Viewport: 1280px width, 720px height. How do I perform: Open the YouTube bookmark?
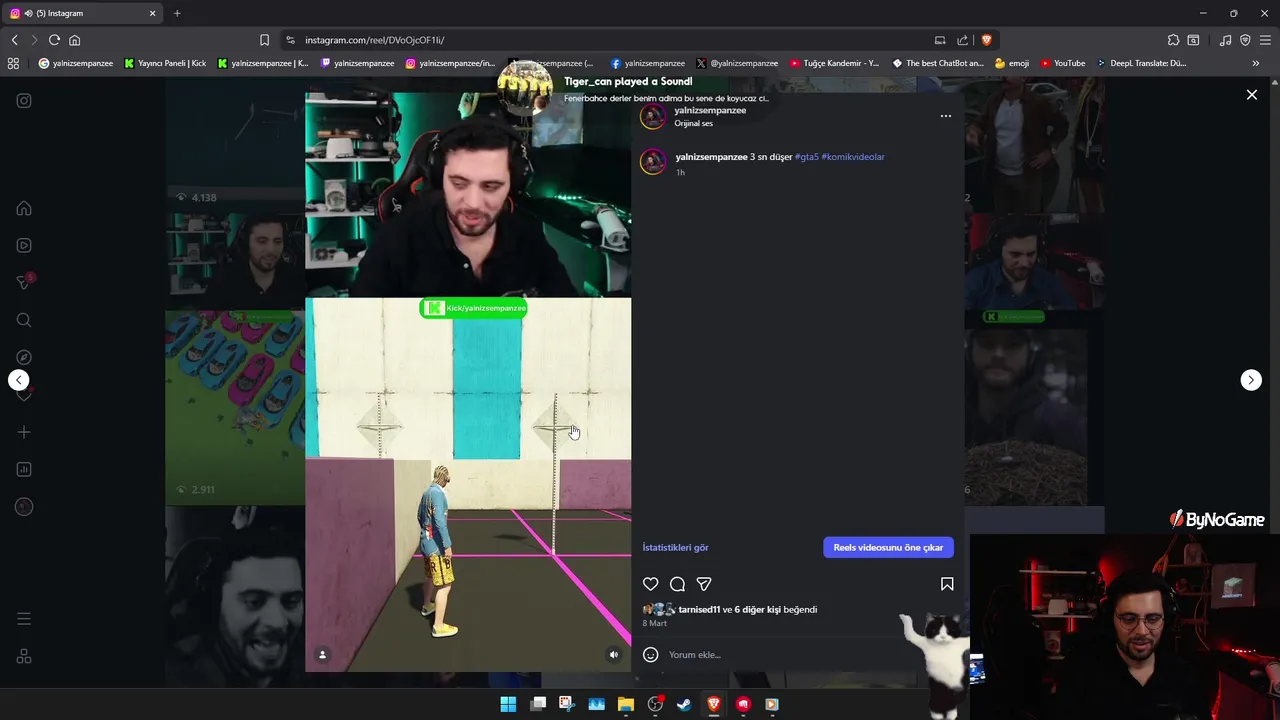tap(1062, 63)
